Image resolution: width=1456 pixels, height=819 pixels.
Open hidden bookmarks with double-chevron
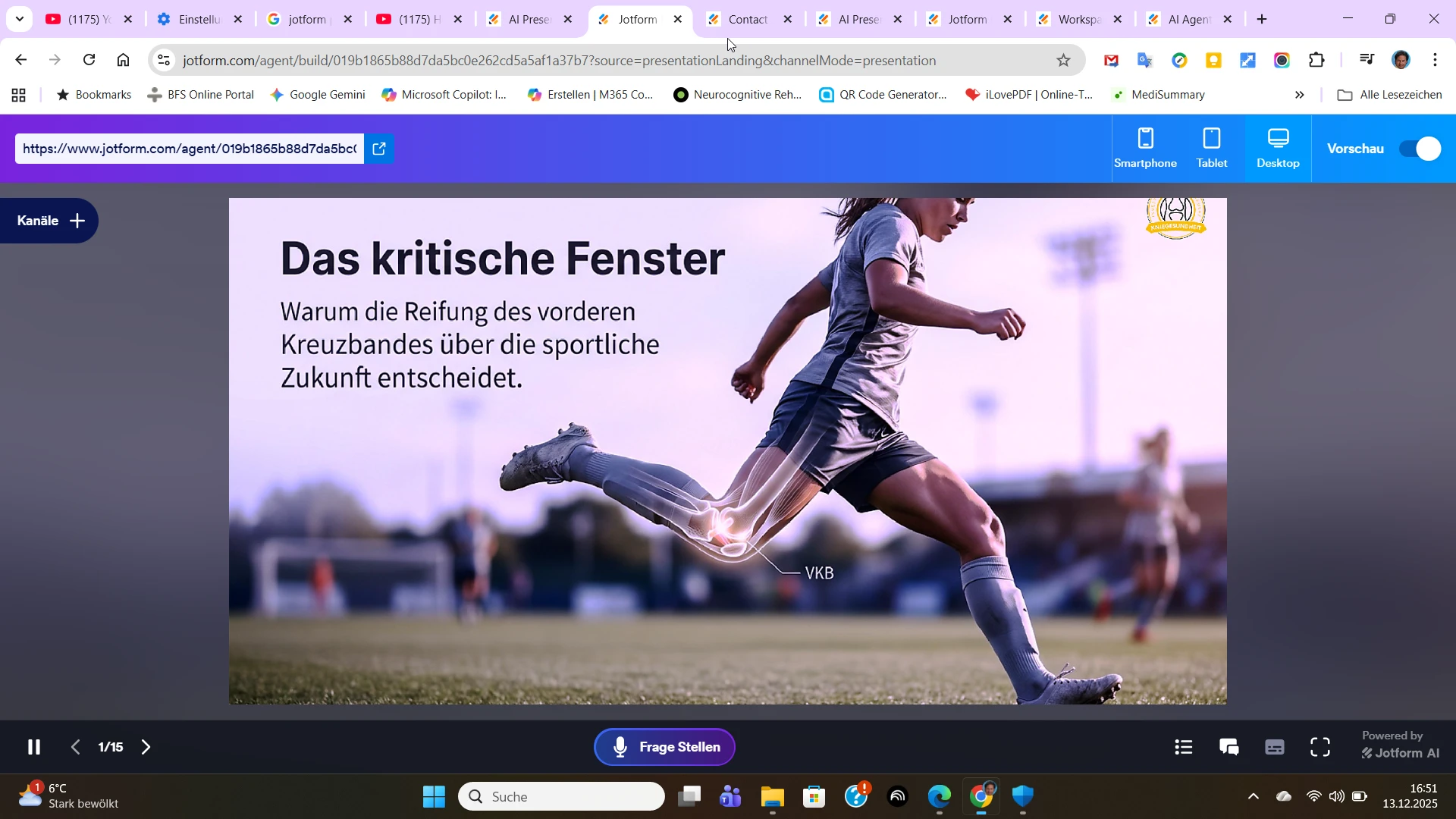click(x=1300, y=95)
